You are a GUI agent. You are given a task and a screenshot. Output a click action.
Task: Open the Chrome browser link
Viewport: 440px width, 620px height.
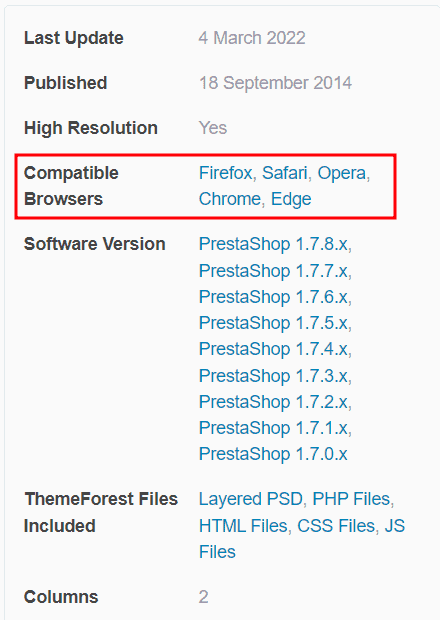(x=230, y=199)
